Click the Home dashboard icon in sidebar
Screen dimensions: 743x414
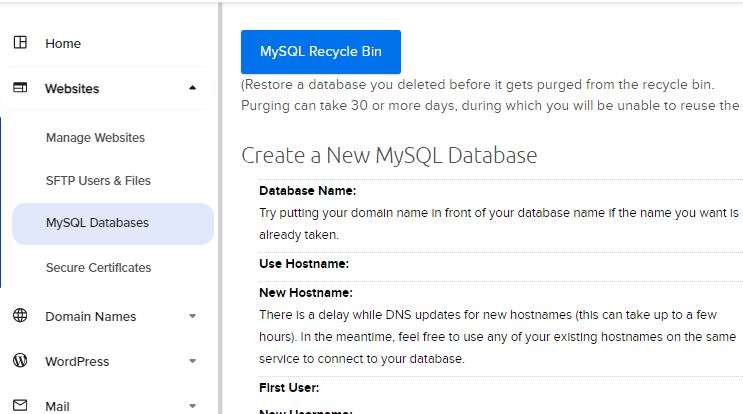20,43
